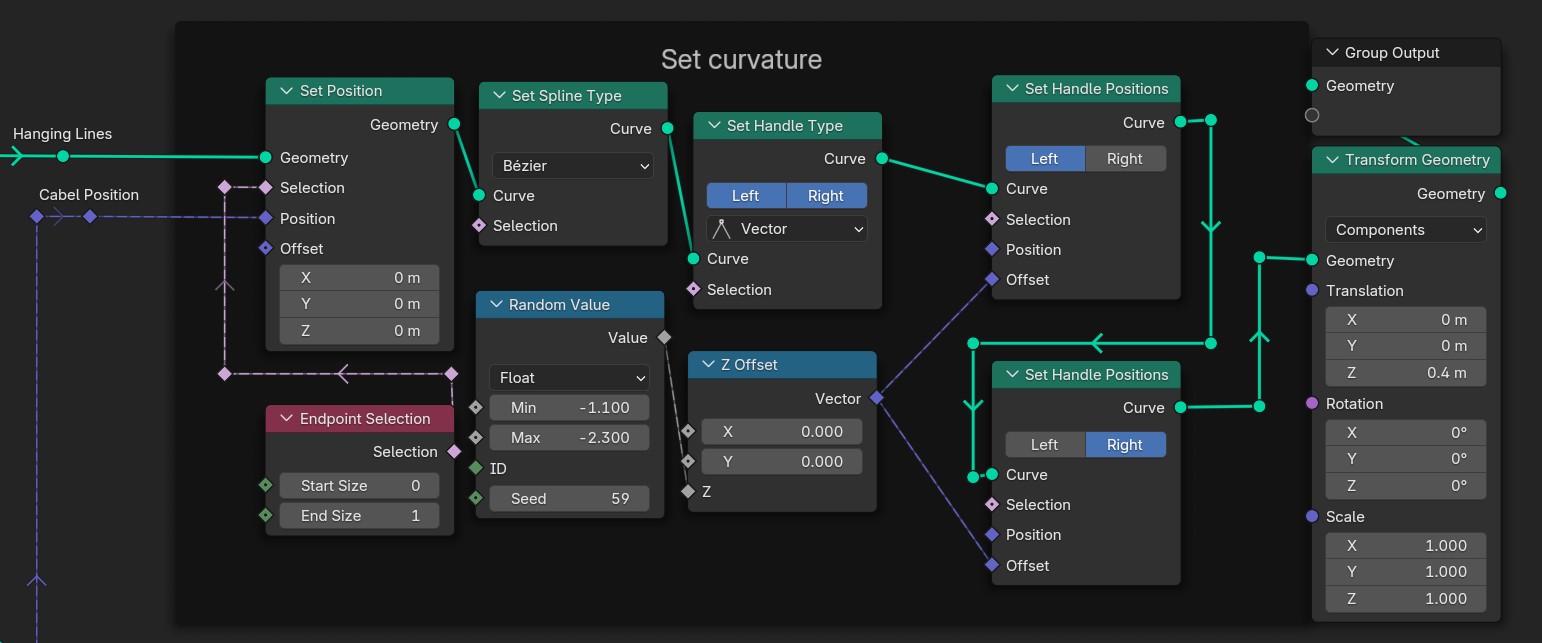Open the Bézier spline type dropdown
Viewport: 1542px width, 643px height.
(x=572, y=166)
